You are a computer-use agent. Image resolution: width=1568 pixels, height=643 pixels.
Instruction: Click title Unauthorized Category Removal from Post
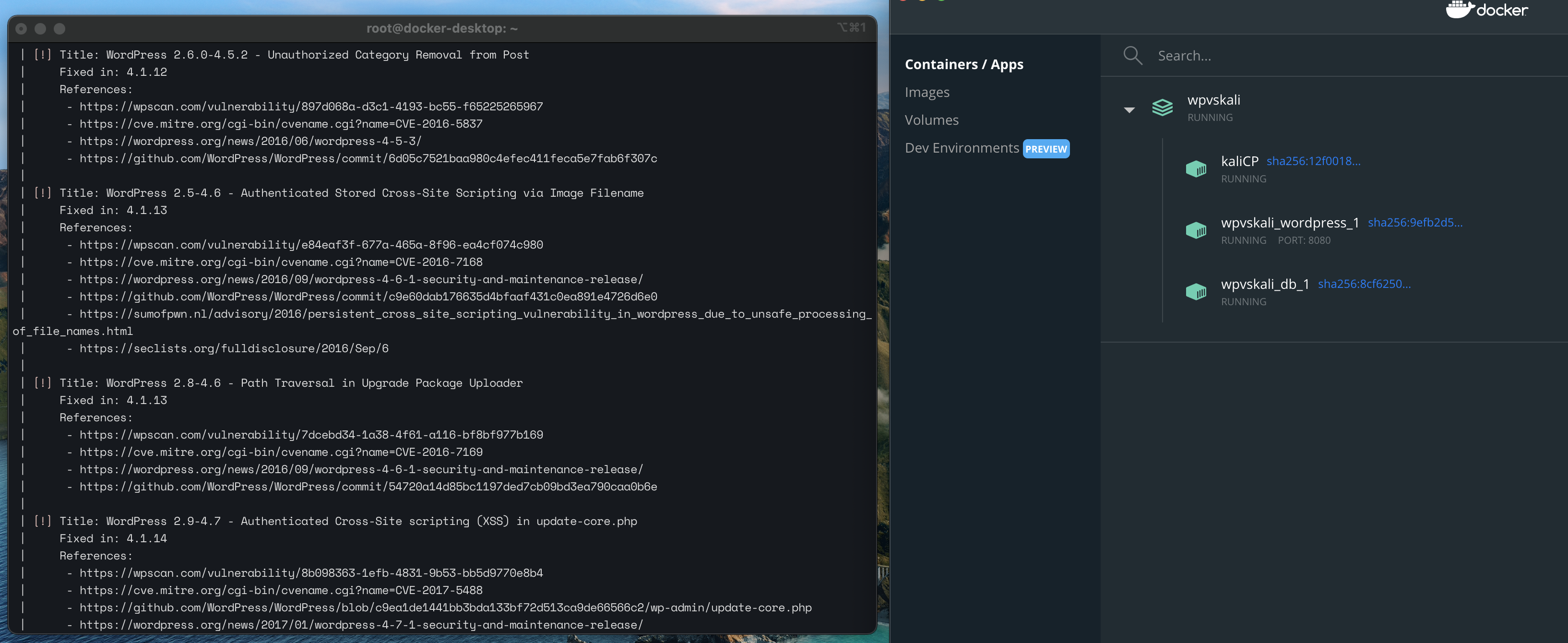(398, 55)
